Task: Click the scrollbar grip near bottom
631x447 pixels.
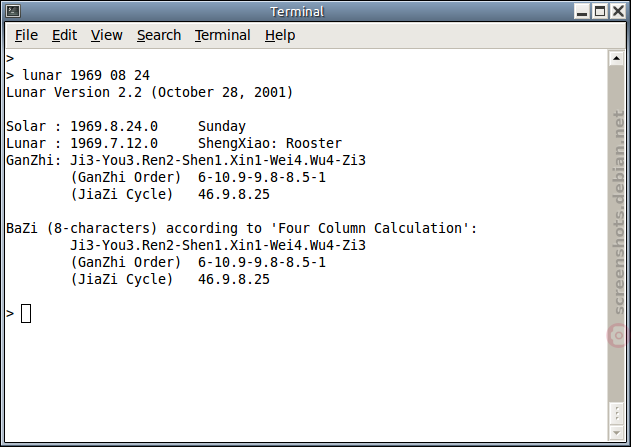Action: tap(617, 413)
